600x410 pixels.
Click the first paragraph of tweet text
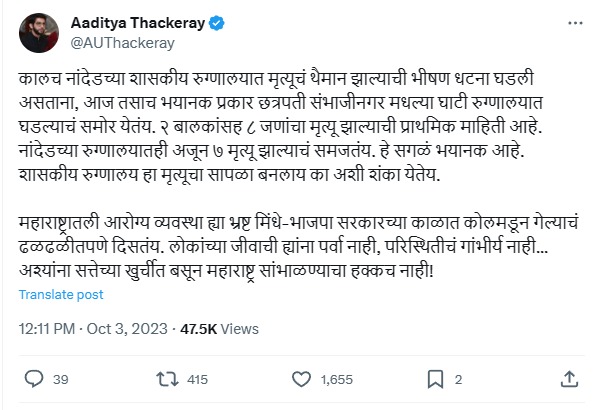click(280, 126)
